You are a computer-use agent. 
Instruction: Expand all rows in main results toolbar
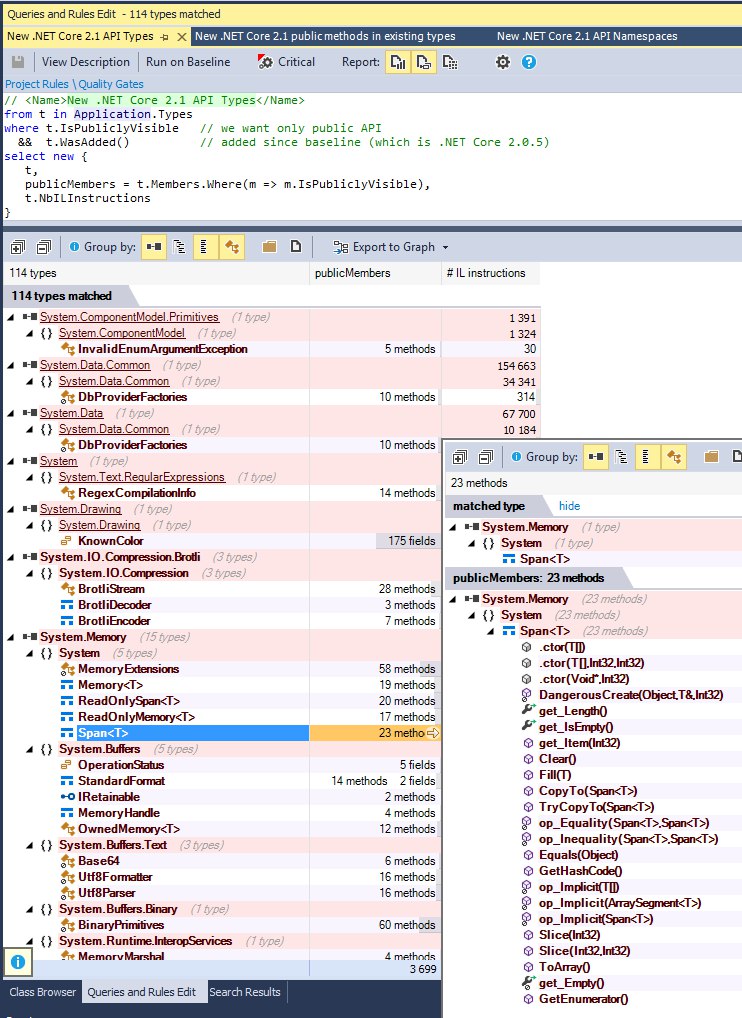tap(17, 247)
